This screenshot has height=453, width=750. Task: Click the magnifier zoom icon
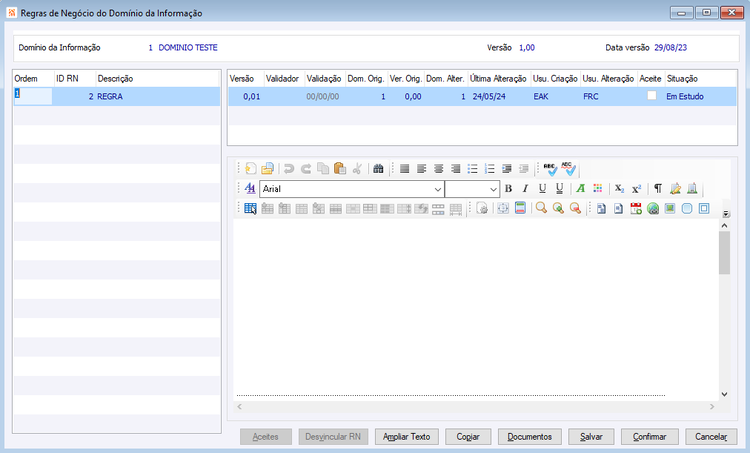[541, 208]
